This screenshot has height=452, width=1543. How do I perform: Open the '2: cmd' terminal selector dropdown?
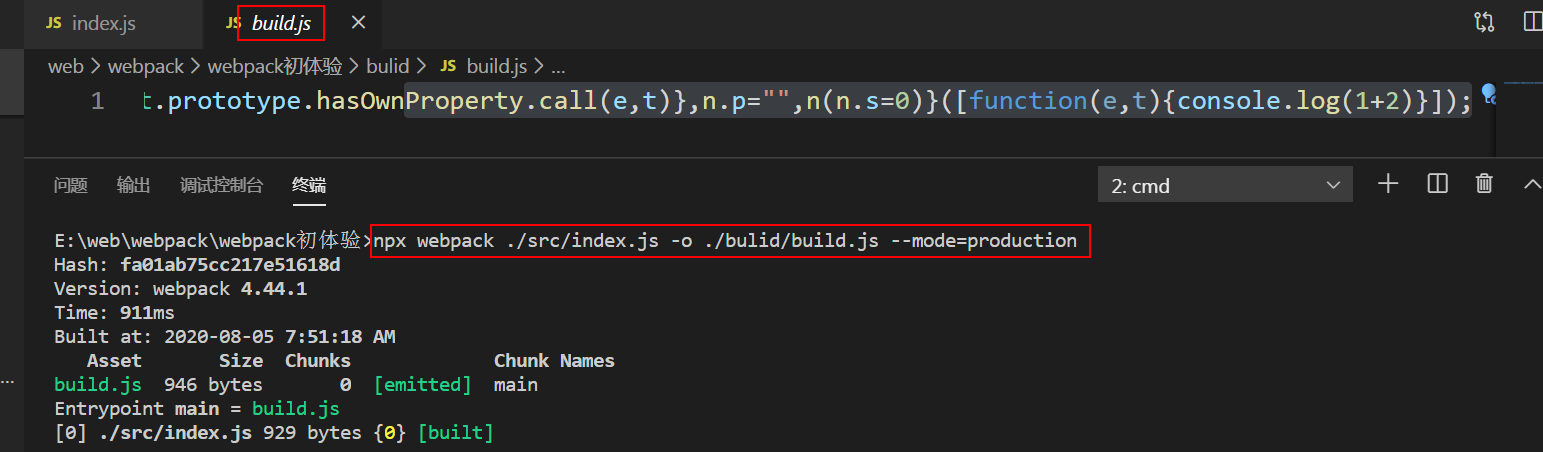[x=1225, y=185]
